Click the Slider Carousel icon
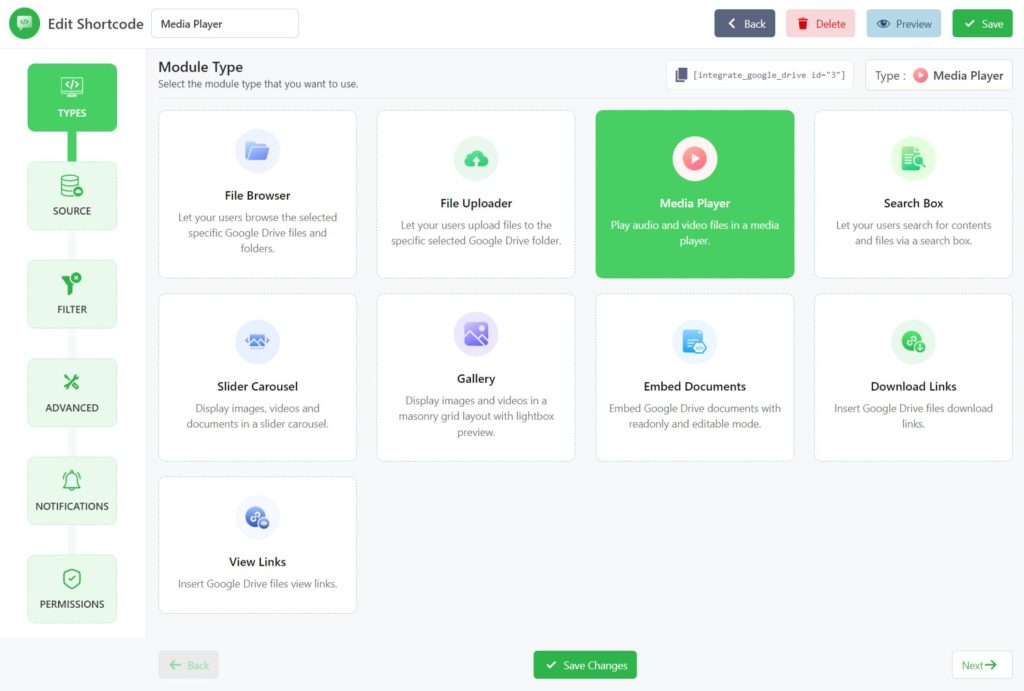The width and height of the screenshot is (1024, 691). [x=257, y=342]
